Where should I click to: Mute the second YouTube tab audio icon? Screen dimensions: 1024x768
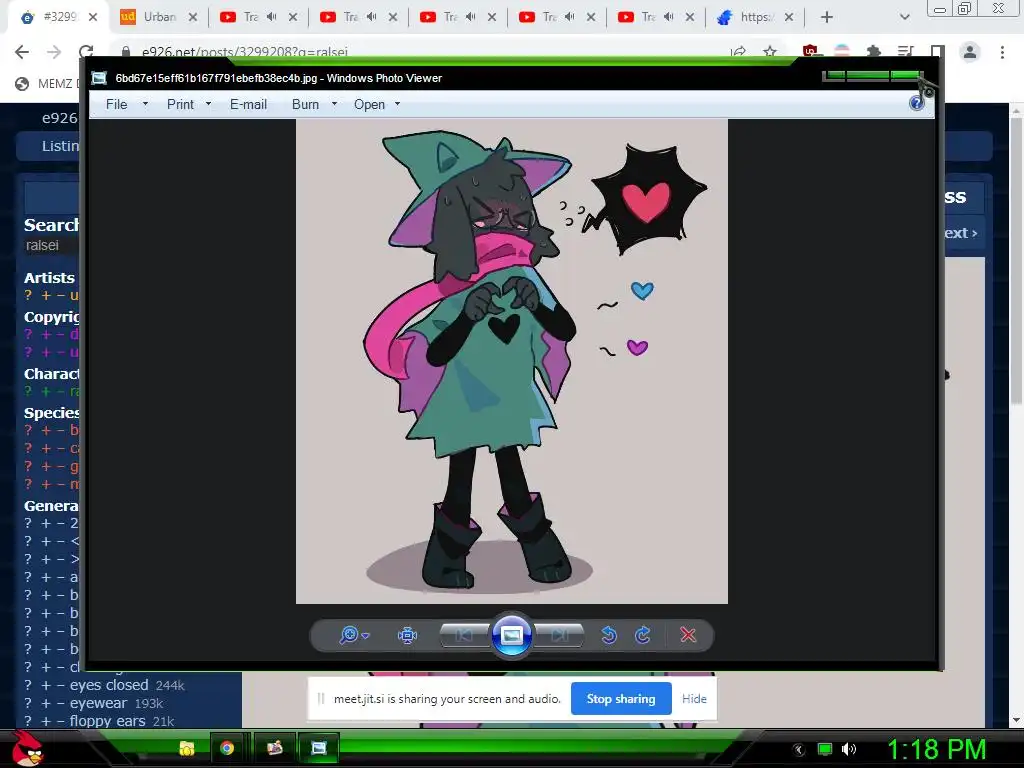tap(372, 17)
